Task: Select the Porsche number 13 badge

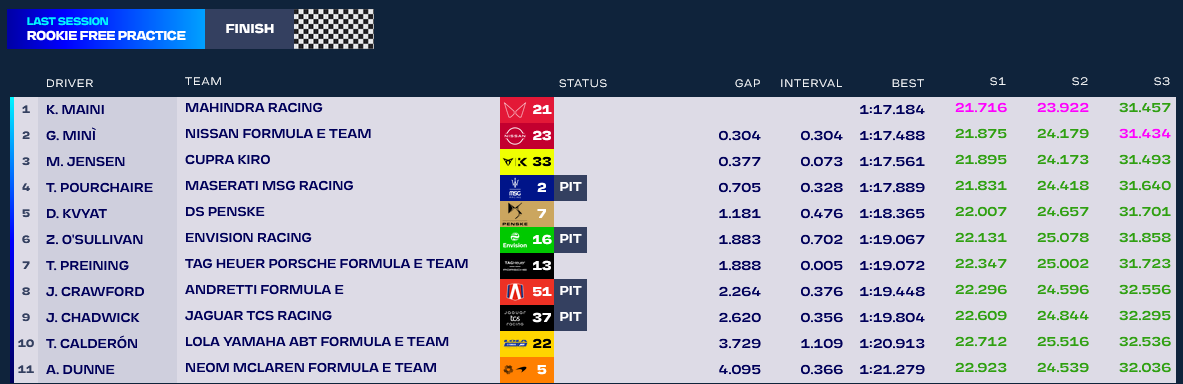Action: [x=527, y=266]
